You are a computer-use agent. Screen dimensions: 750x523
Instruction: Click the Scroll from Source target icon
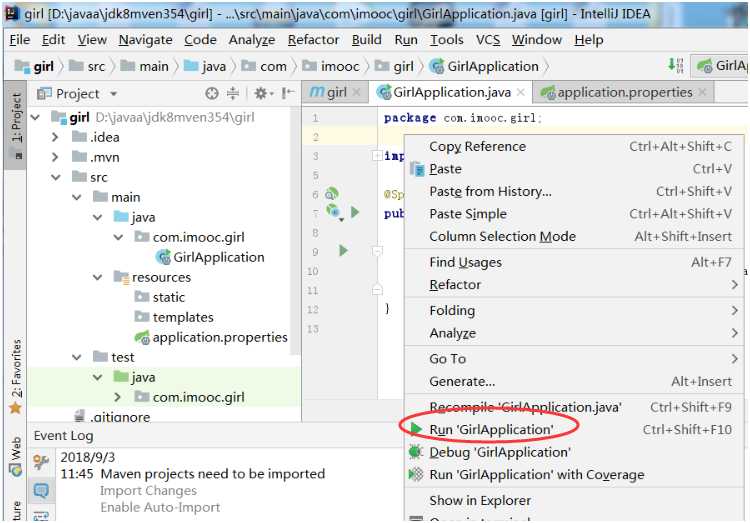[x=211, y=93]
